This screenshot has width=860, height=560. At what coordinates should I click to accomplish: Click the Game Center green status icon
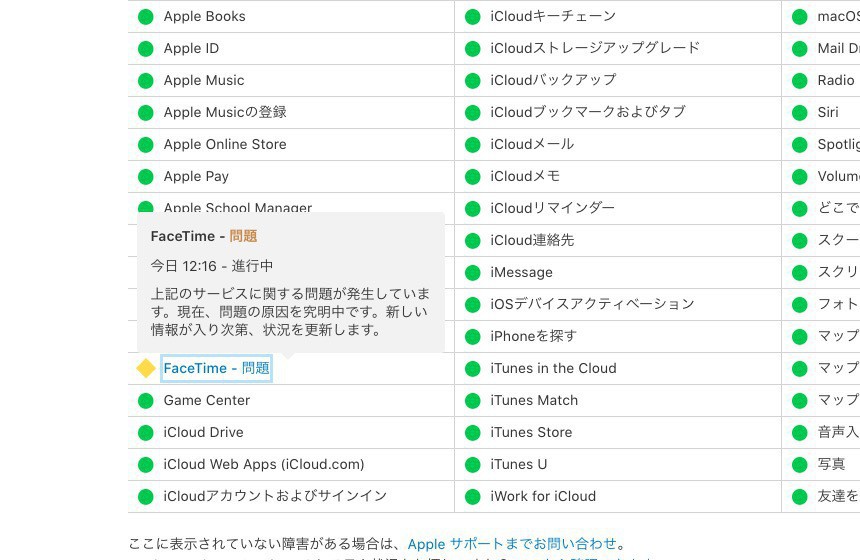coord(146,401)
